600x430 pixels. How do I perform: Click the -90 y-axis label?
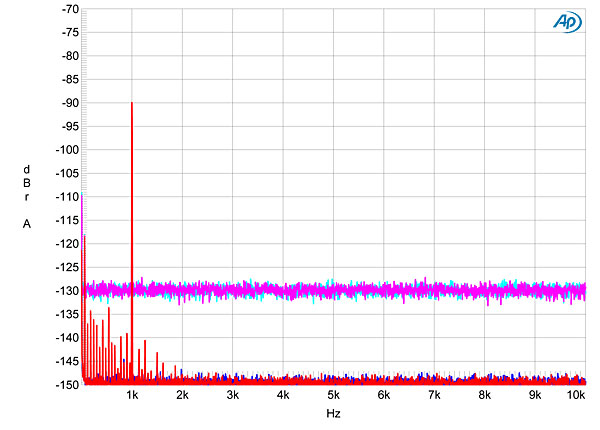[70, 103]
